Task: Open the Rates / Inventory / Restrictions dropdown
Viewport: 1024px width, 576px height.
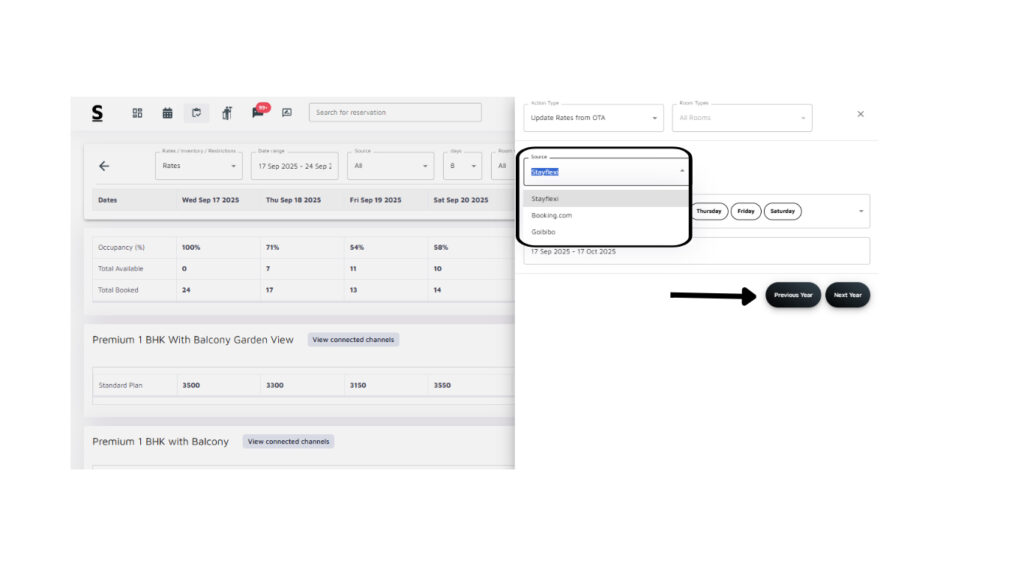Action: 198,166
